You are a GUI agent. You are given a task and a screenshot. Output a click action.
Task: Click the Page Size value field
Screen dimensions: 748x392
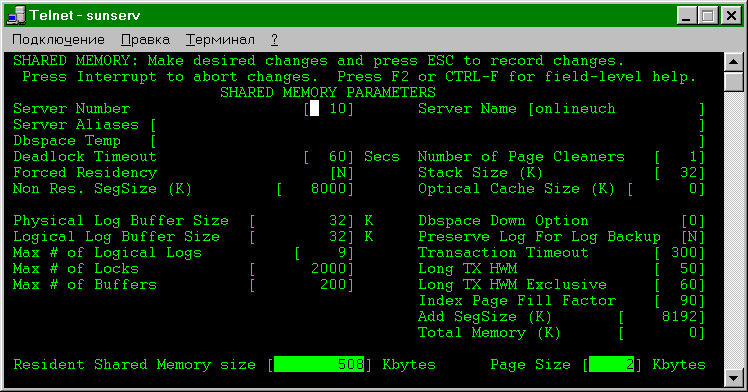click(612, 364)
